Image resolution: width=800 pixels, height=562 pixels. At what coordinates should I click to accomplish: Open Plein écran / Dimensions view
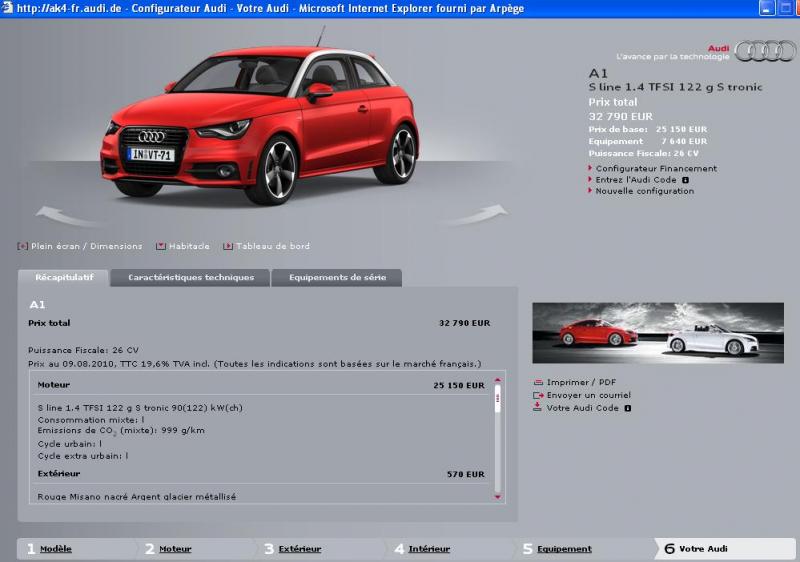point(87,246)
